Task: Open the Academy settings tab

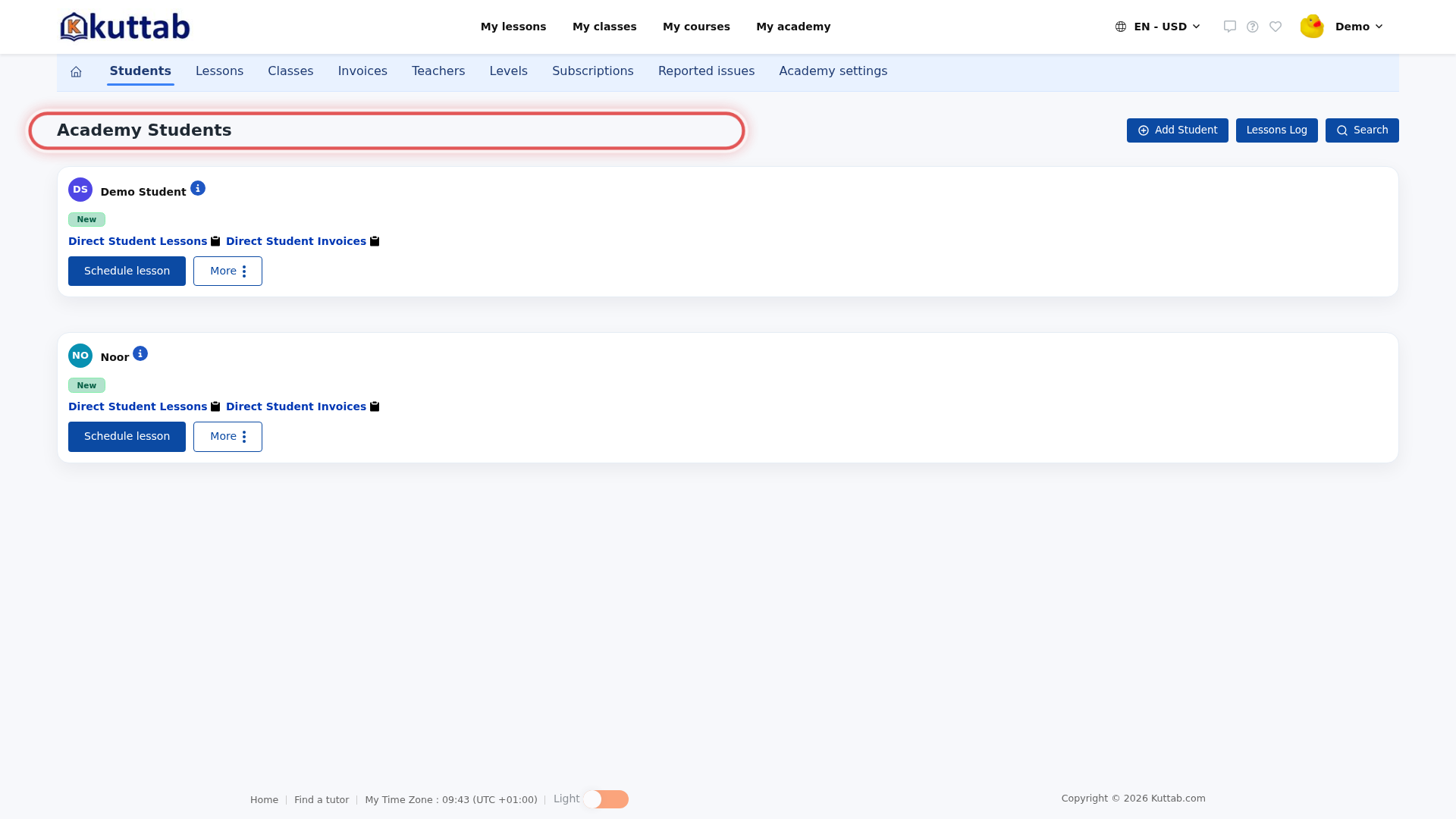Action: coord(833,71)
